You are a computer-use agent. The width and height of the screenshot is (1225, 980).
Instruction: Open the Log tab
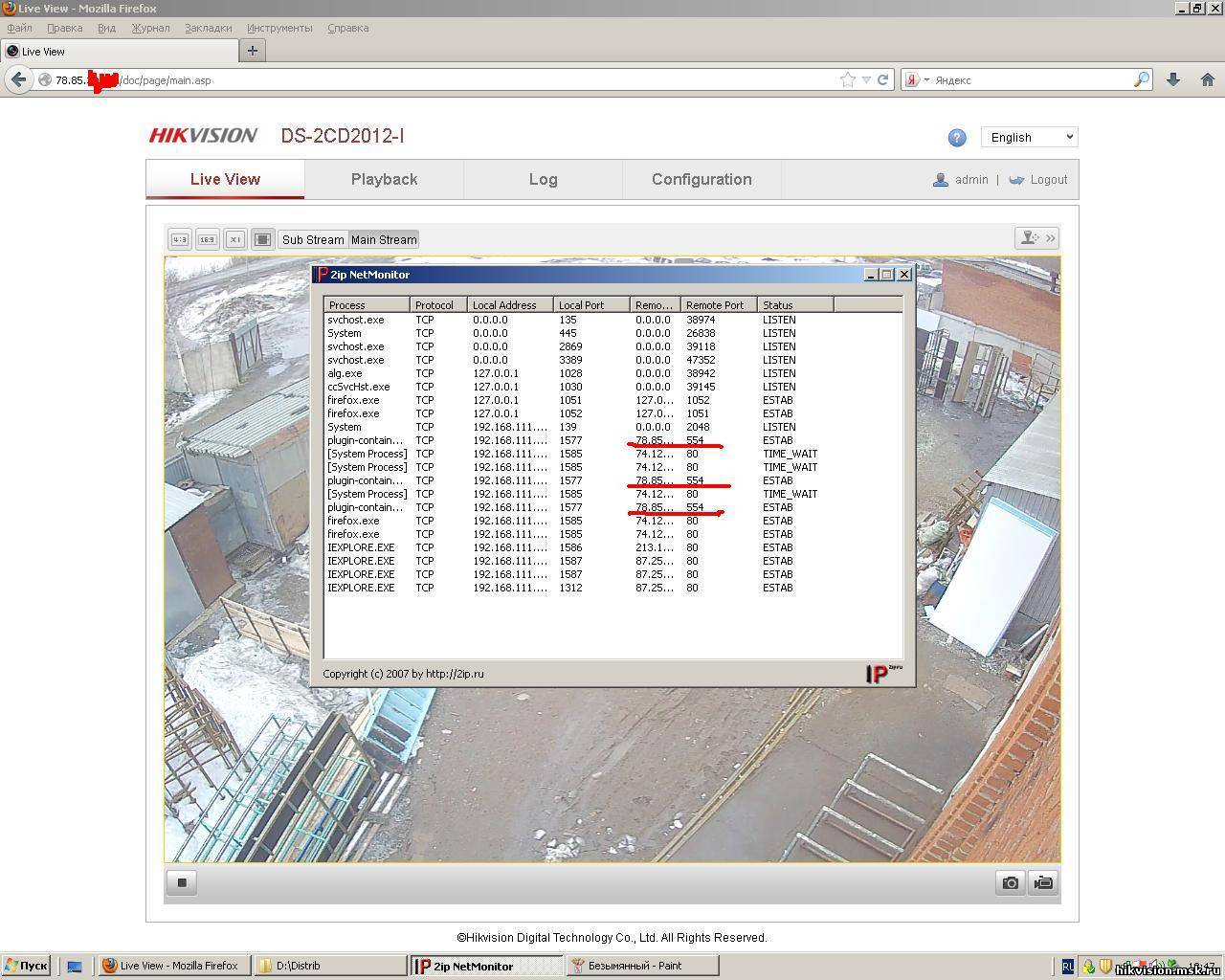[x=543, y=179]
